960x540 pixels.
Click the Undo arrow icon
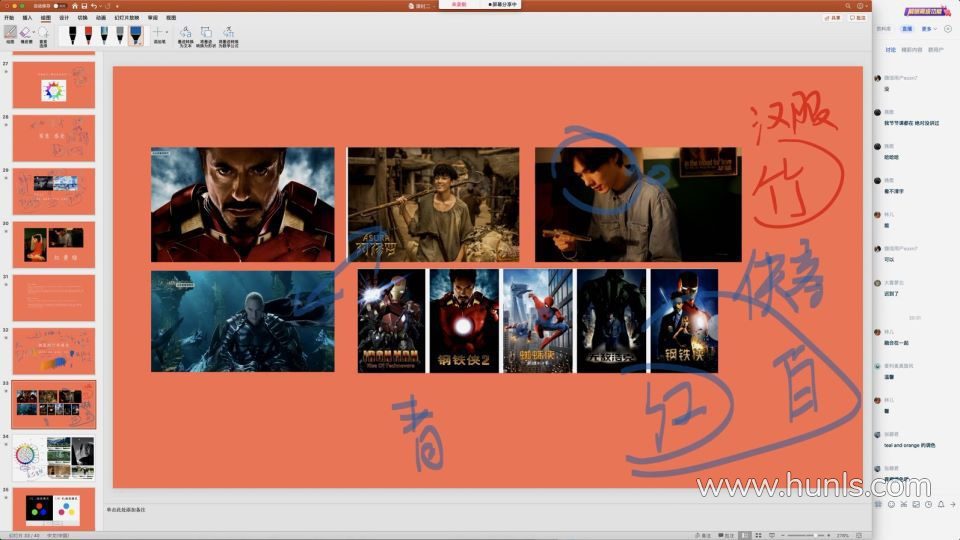[94, 6]
